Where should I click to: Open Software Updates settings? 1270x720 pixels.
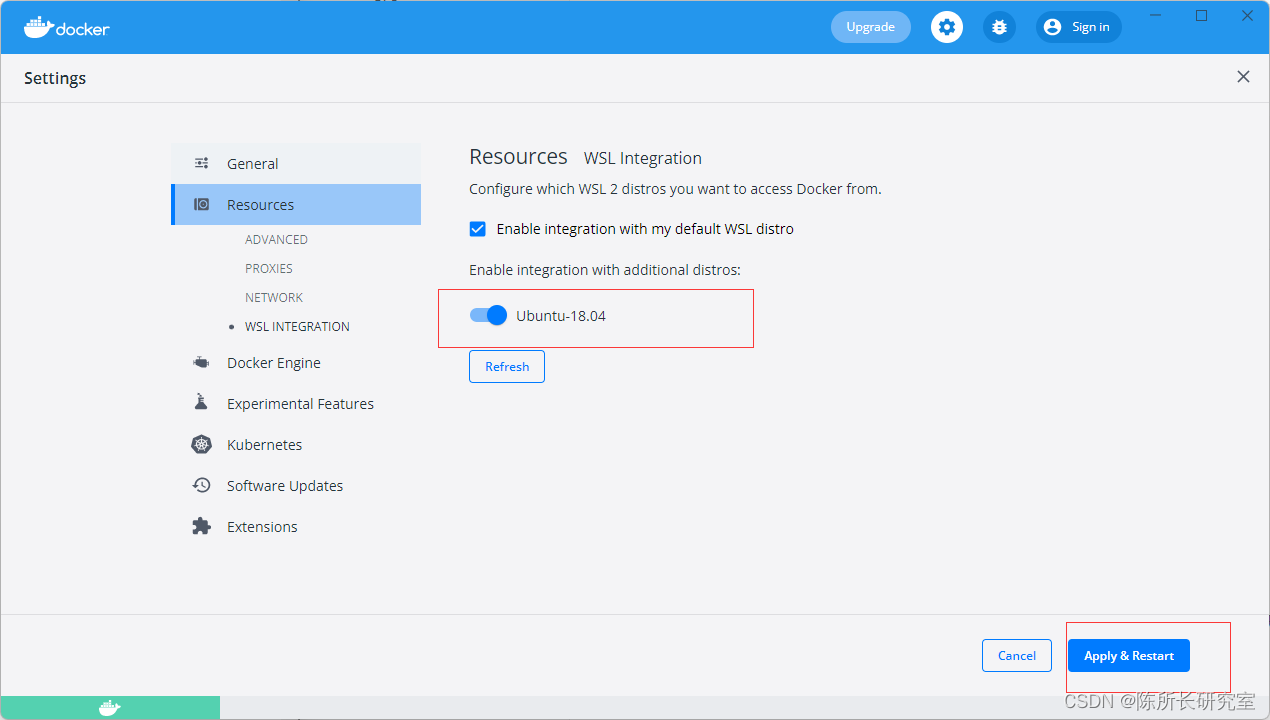tap(285, 486)
